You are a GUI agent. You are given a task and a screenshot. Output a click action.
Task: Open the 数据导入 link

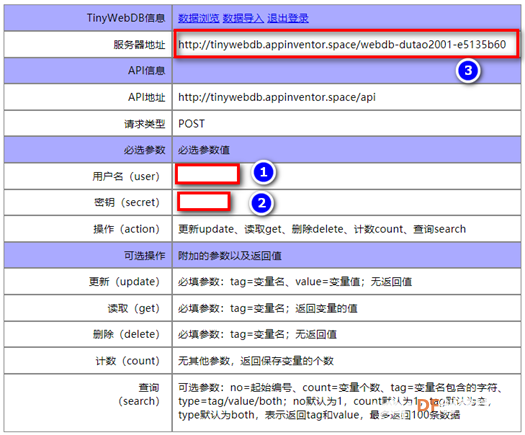click(243, 18)
